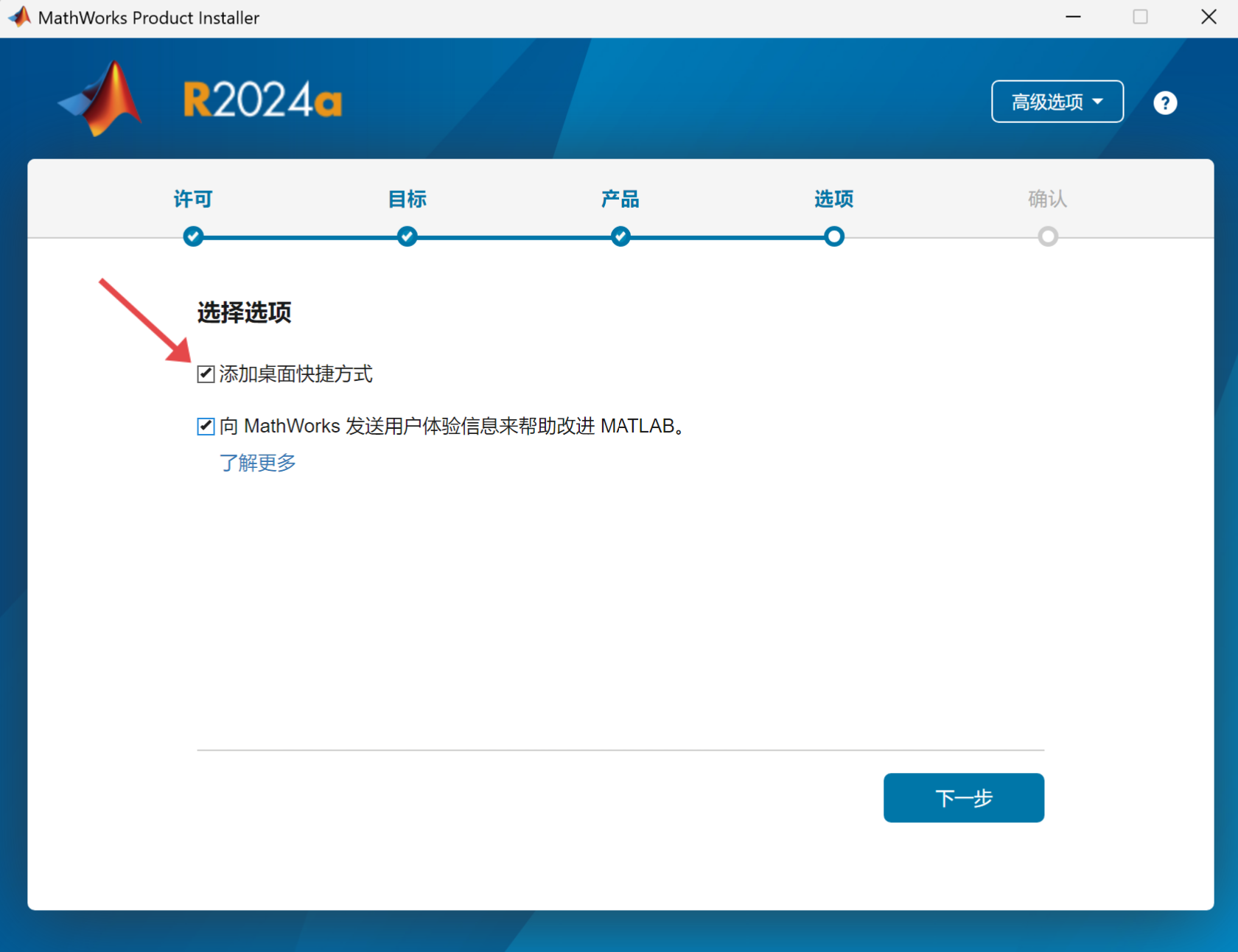This screenshot has height=952, width=1238.
Task: Click the completed checkmark for the 产品 step
Action: (620, 237)
